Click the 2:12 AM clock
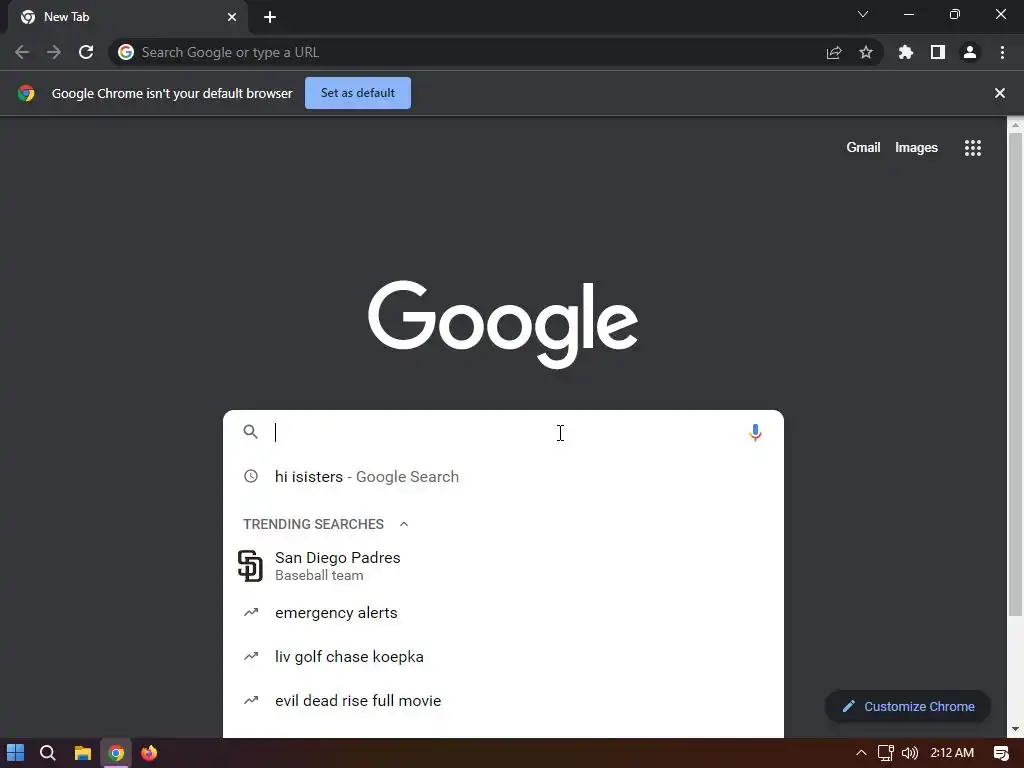The width and height of the screenshot is (1024, 768). click(x=952, y=753)
